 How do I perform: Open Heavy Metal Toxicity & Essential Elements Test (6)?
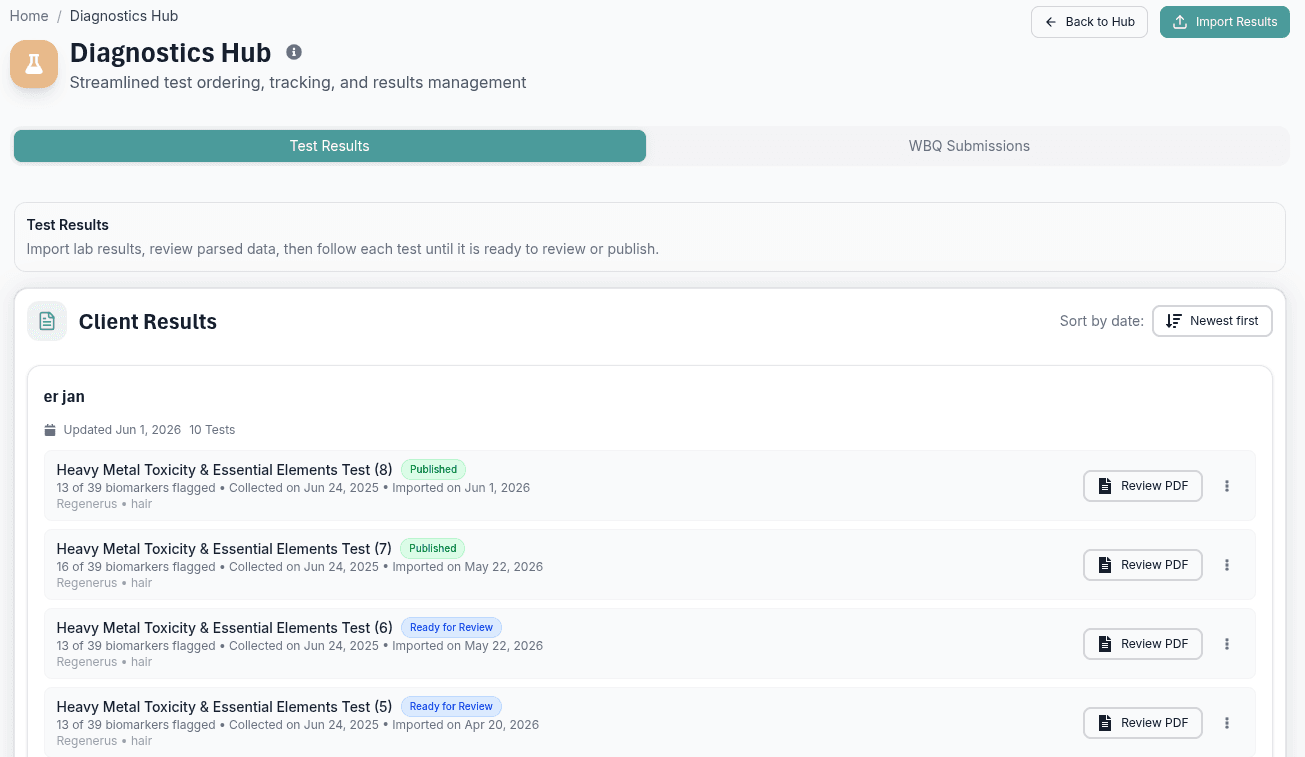pos(225,628)
